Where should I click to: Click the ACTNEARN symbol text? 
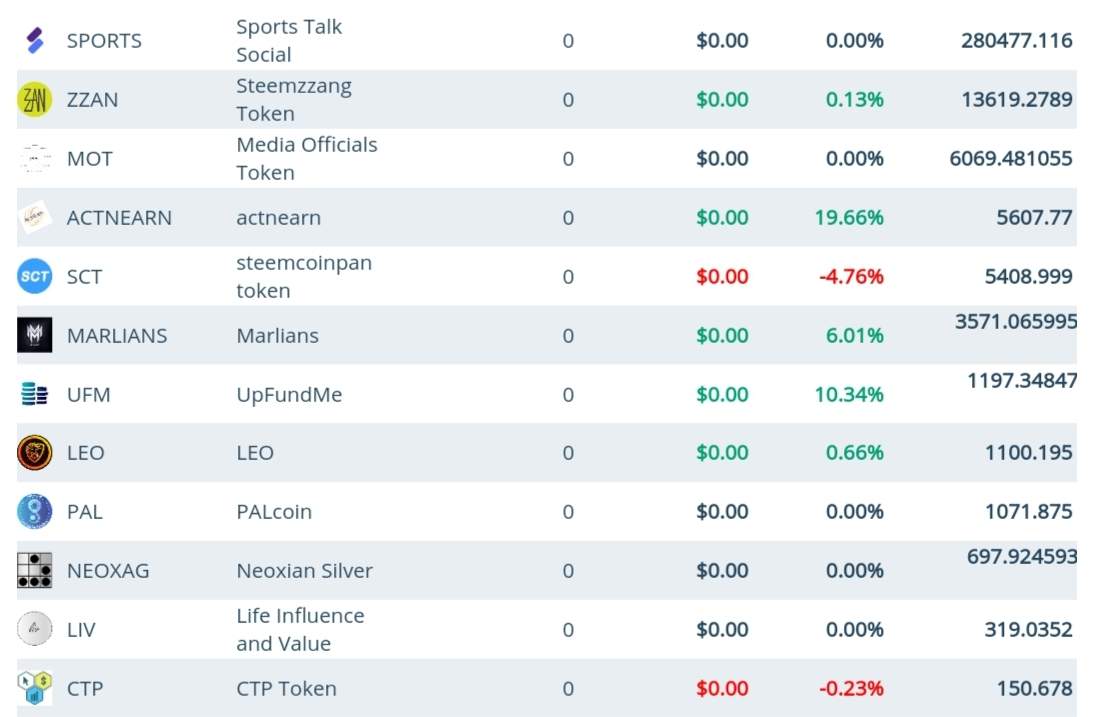point(119,218)
